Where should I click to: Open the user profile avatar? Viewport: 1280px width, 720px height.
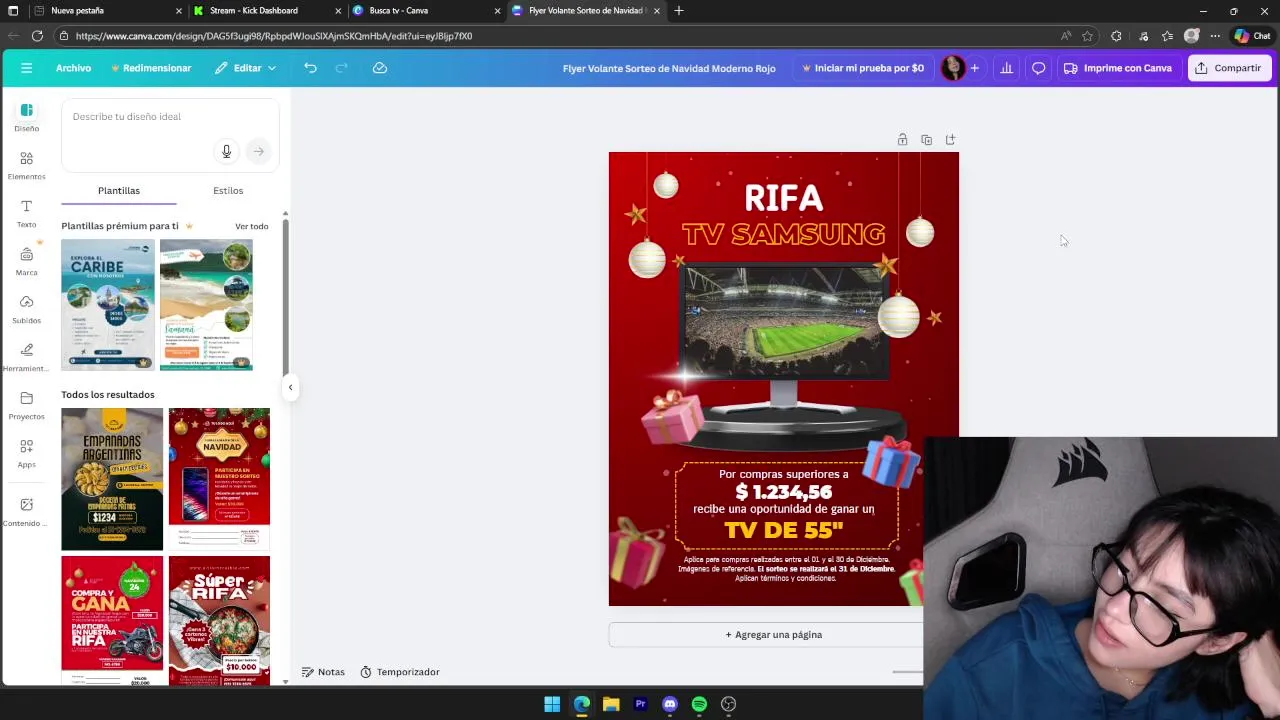pyautogui.click(x=953, y=68)
